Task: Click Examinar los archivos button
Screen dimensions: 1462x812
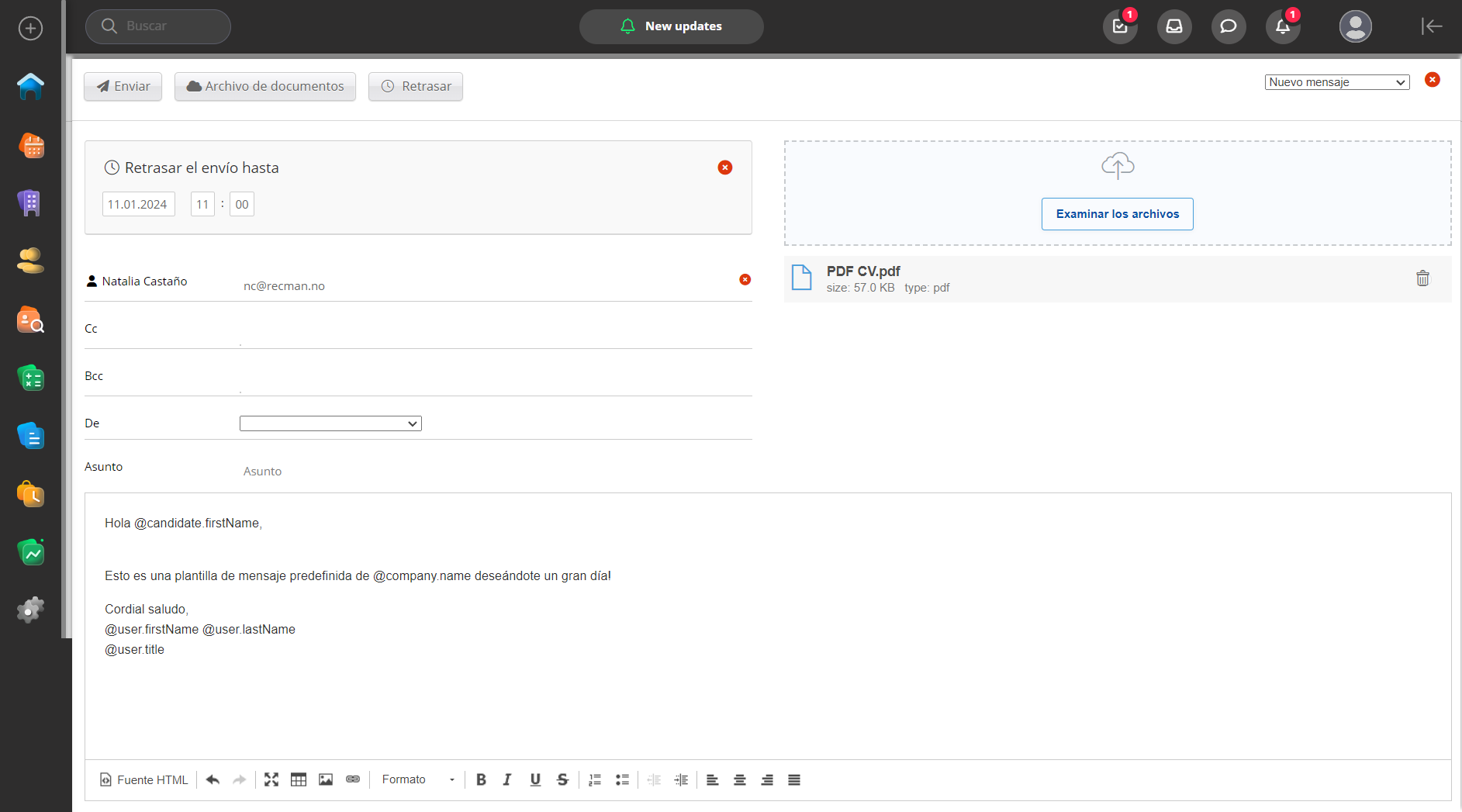Action: (x=1117, y=214)
